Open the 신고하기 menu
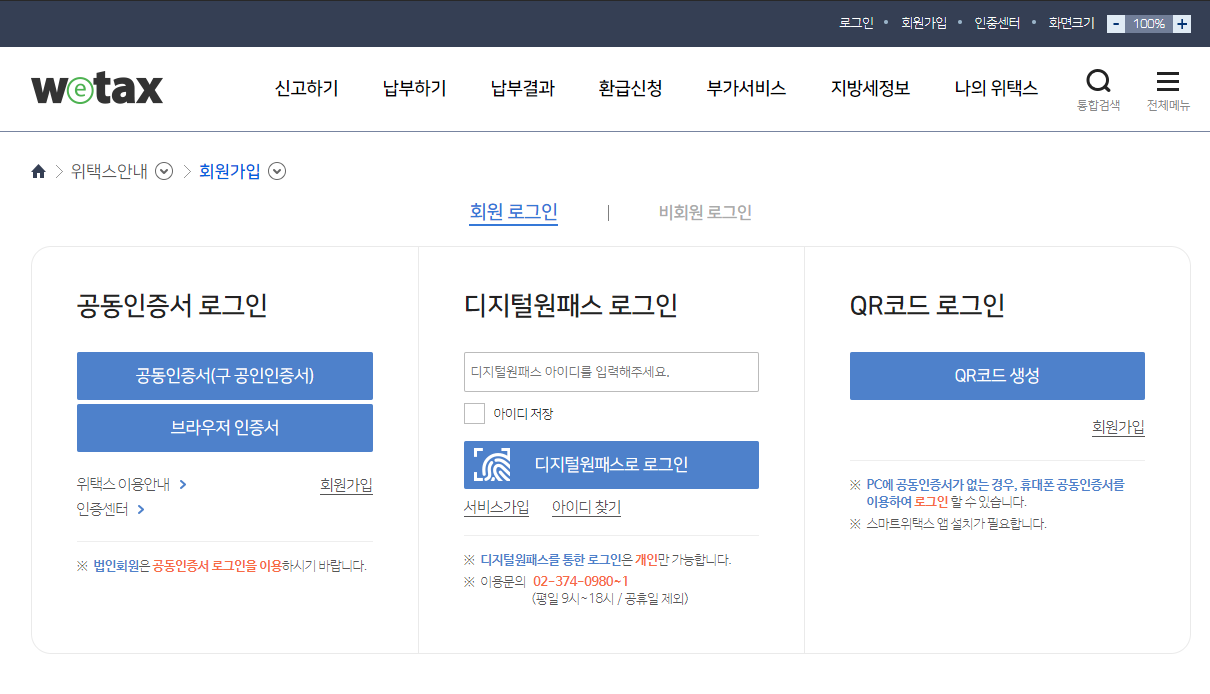Screen dimensions: 1210x694 pos(307,88)
